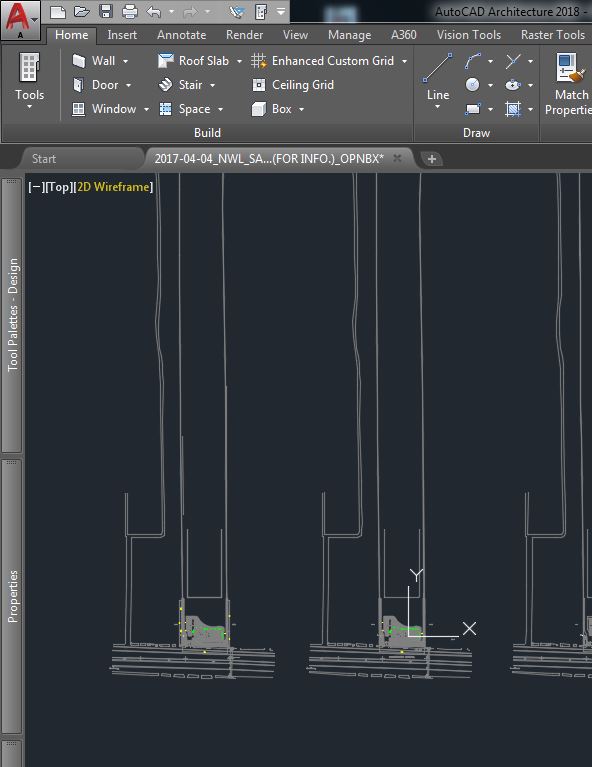Expand the Box dropdown arrow
The height and width of the screenshot is (767, 592).
[301, 109]
